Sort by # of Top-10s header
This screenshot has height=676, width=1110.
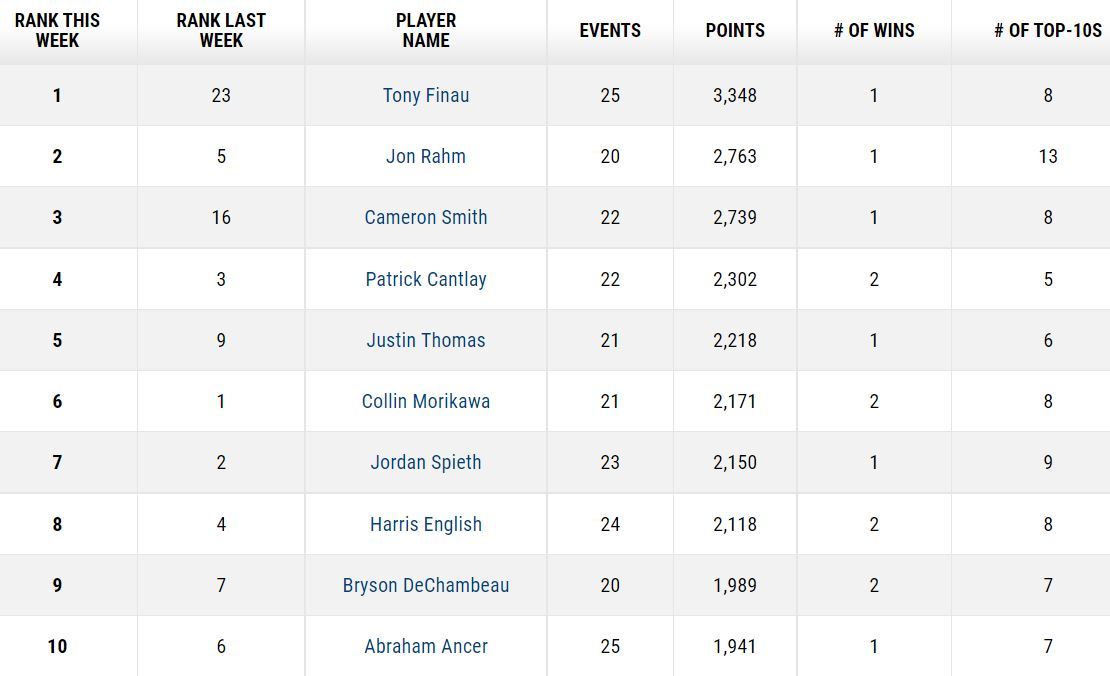[1047, 31]
